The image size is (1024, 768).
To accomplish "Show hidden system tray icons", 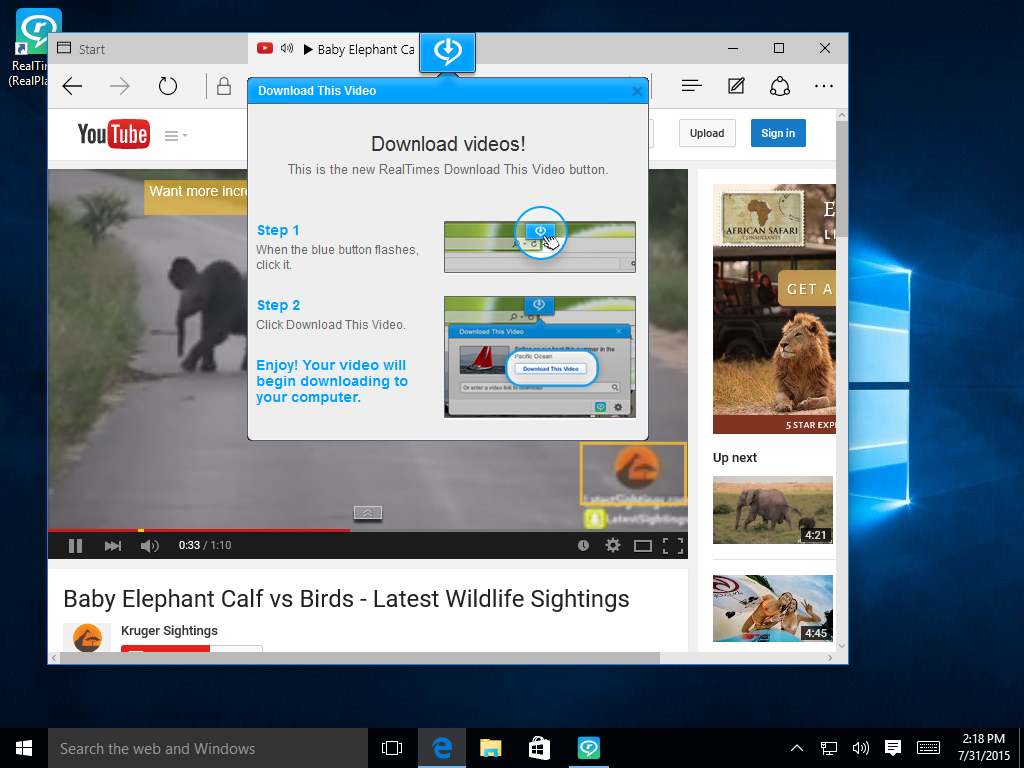I will click(797, 748).
